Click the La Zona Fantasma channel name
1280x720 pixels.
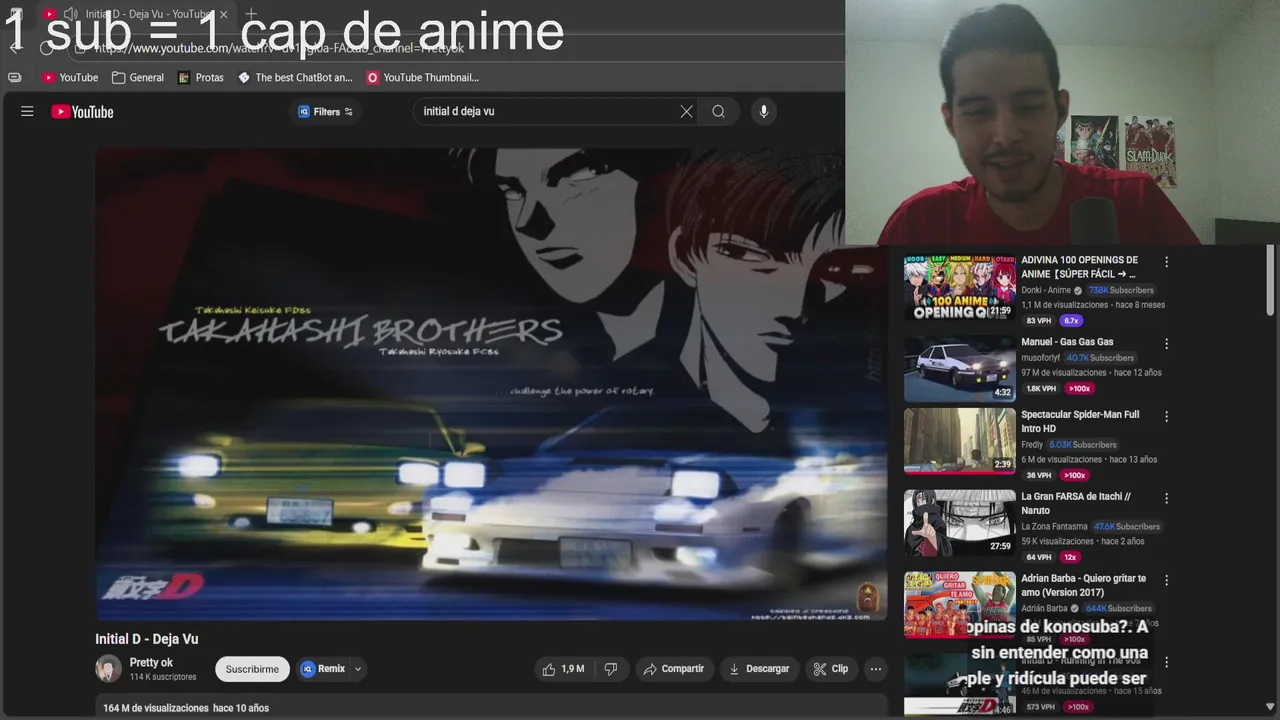[x=1054, y=527]
